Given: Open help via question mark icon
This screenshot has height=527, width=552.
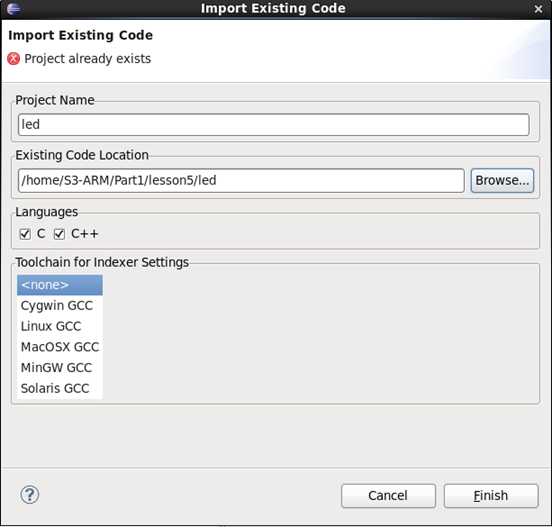Looking at the screenshot, I should coord(30,495).
